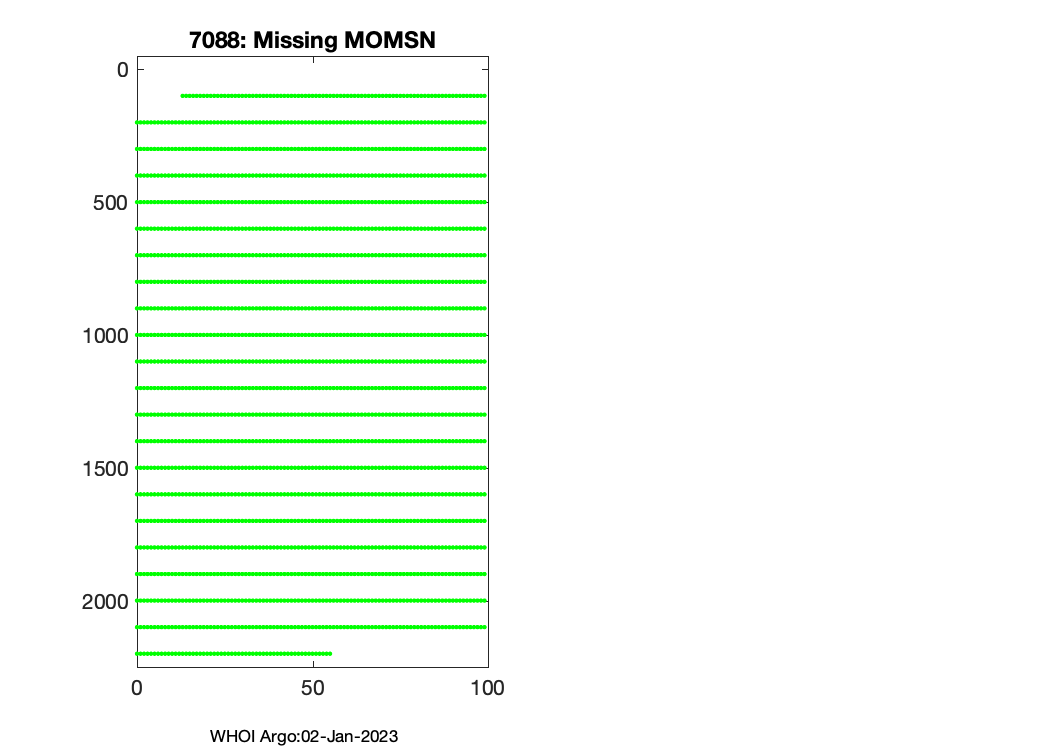The width and height of the screenshot is (1050, 750).
Task: Click the green data line at y=1000
Action: coord(312,335)
